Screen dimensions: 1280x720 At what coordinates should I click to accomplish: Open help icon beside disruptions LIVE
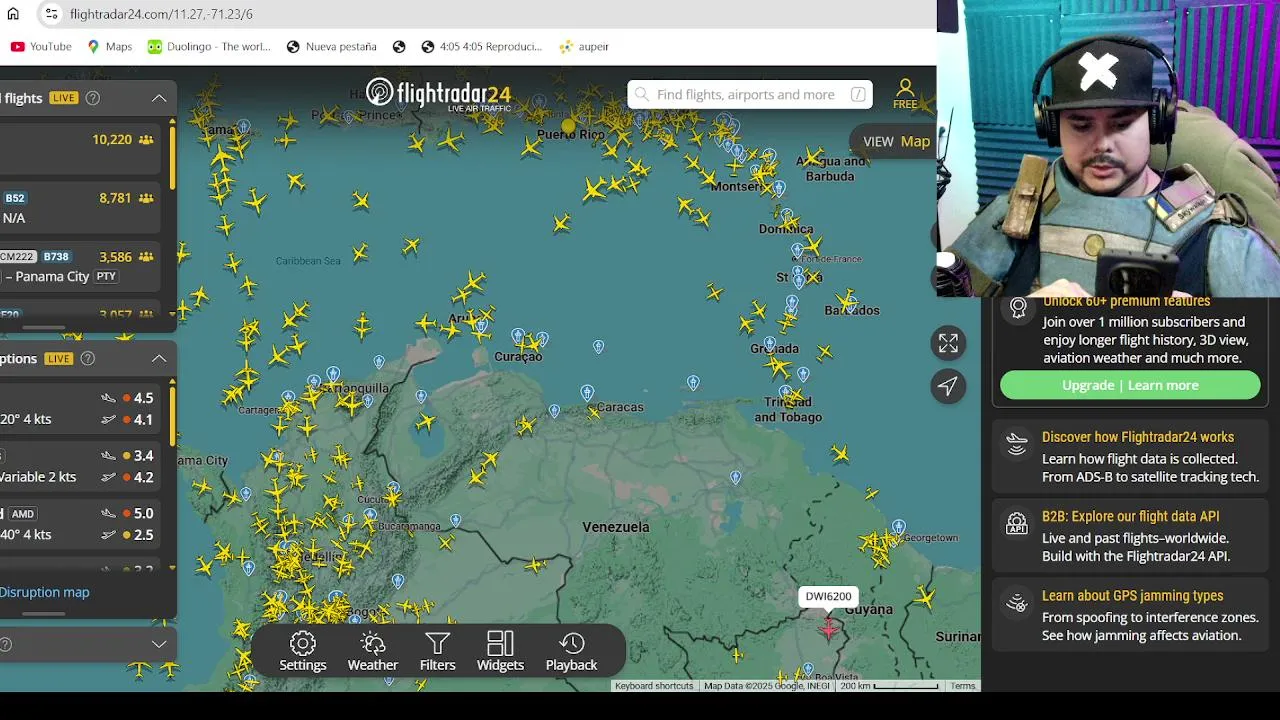click(x=88, y=359)
